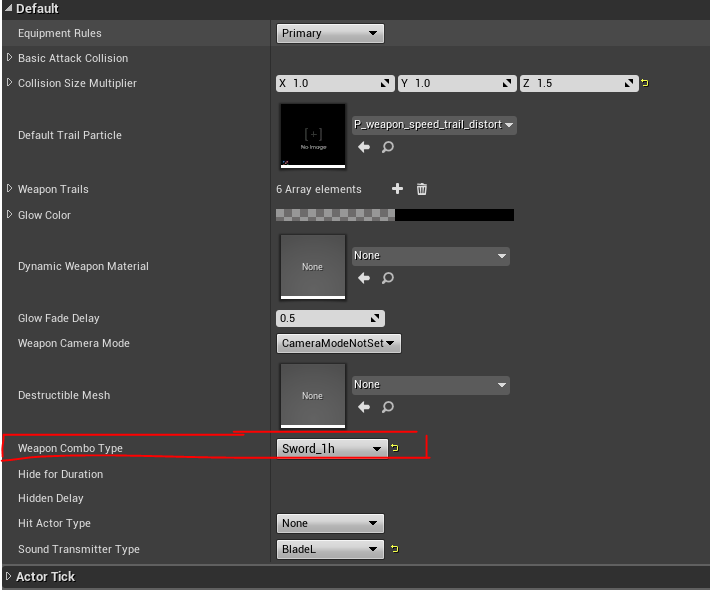Viewport: 710px width, 590px height.
Task: Click the Default Trail Particle thumbnail
Action: [313, 135]
